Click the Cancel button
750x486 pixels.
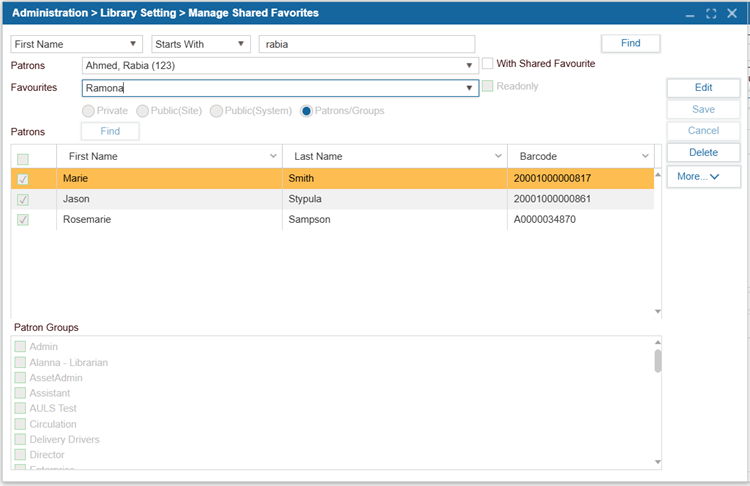[x=703, y=131]
